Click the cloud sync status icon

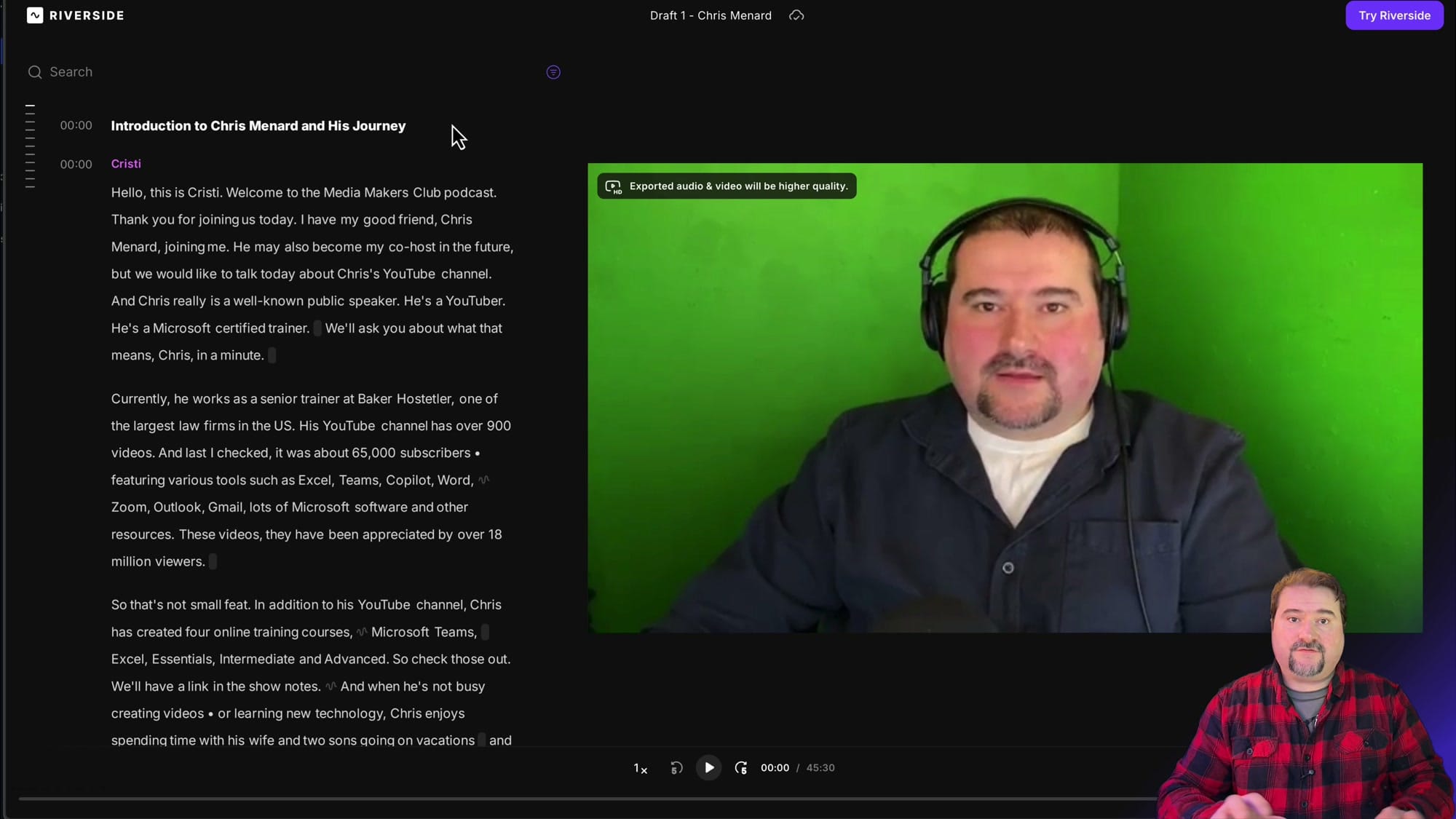pyautogui.click(x=796, y=15)
